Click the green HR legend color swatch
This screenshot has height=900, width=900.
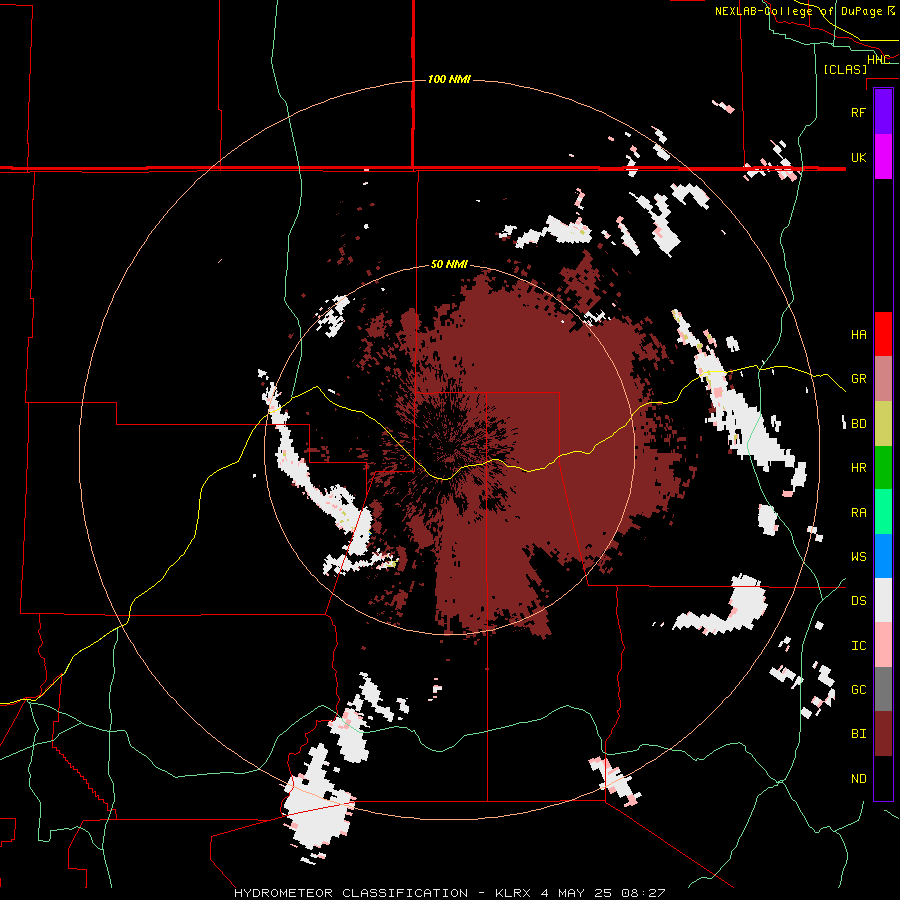pos(883,468)
